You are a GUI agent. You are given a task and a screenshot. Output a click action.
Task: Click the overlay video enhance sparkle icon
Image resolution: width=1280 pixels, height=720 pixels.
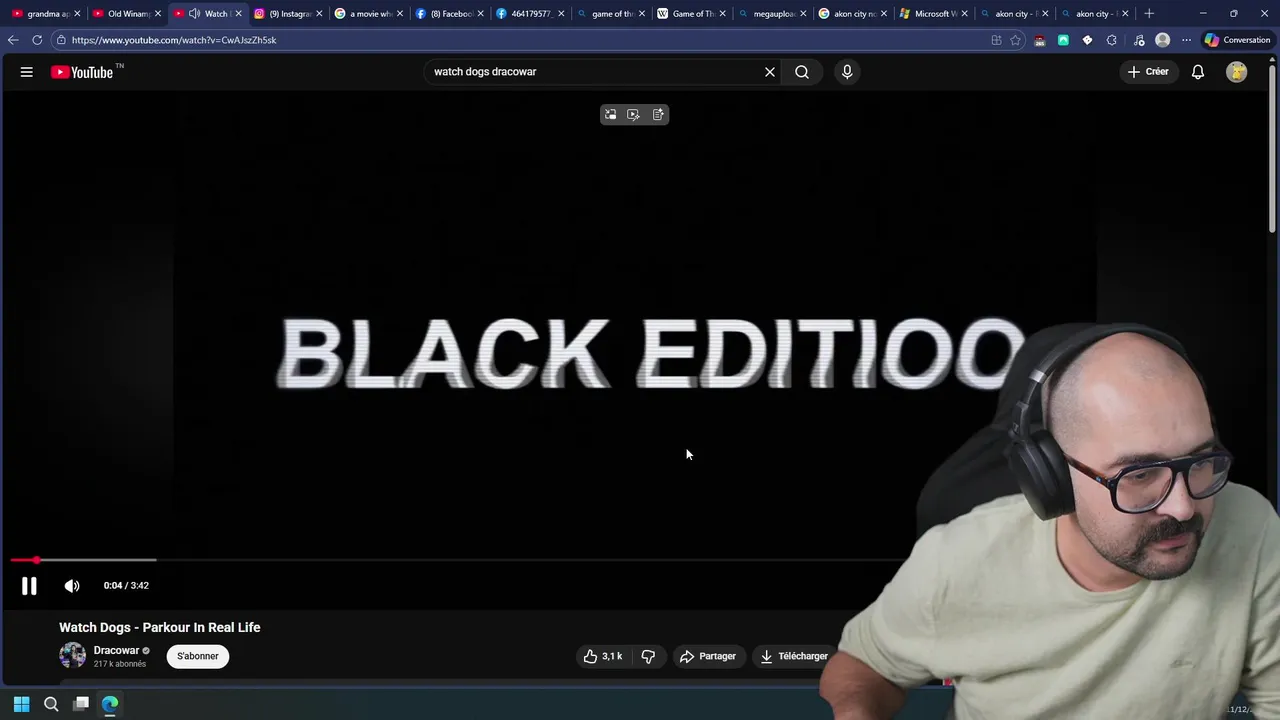pos(633,115)
